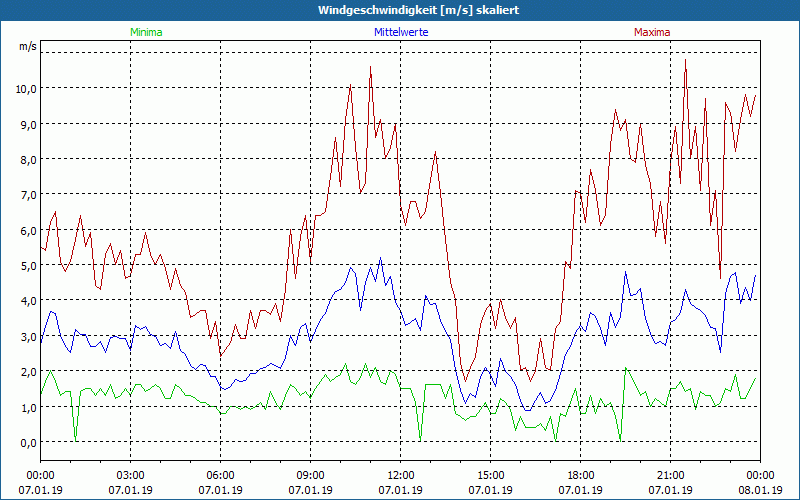Click the 5,0 y-axis value
The height and width of the screenshot is (500, 800).
29,265
